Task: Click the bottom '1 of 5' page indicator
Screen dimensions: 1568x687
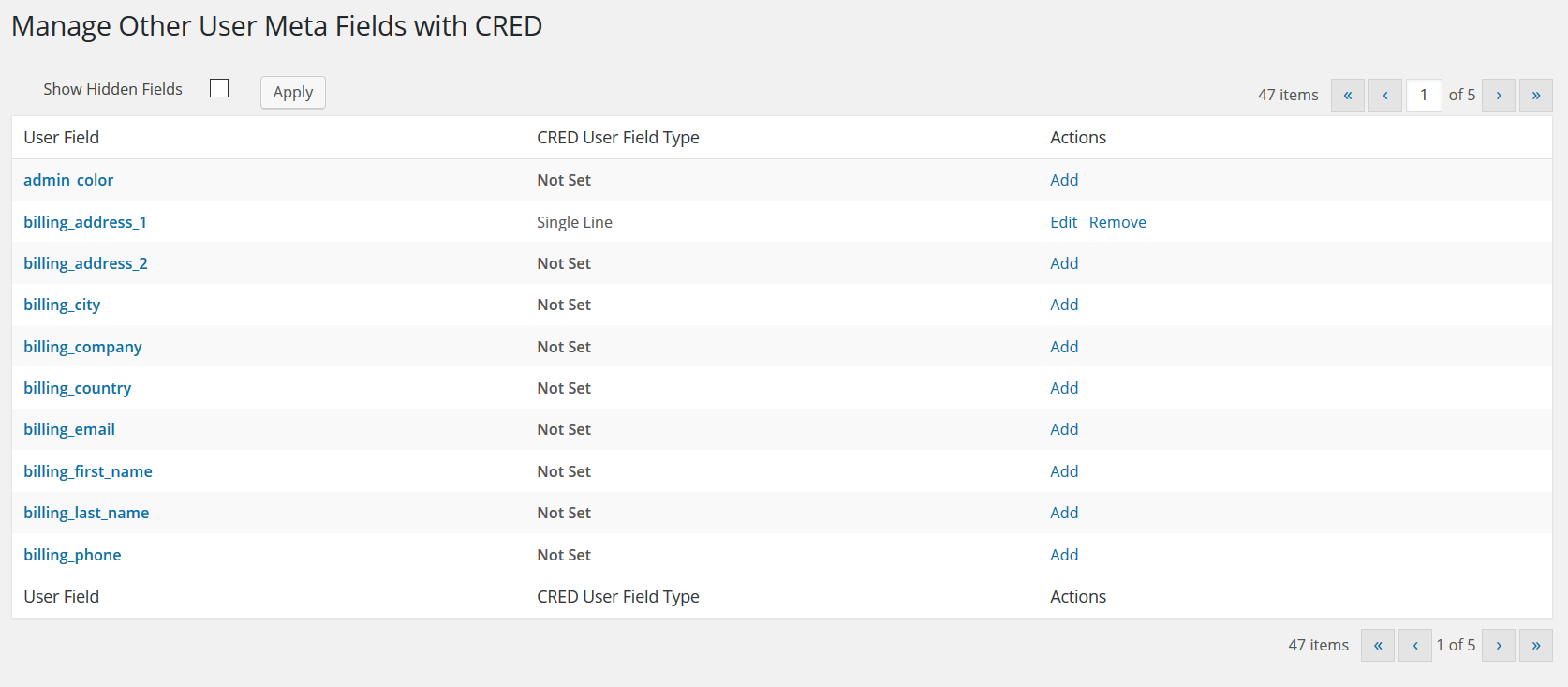Action: click(1456, 645)
